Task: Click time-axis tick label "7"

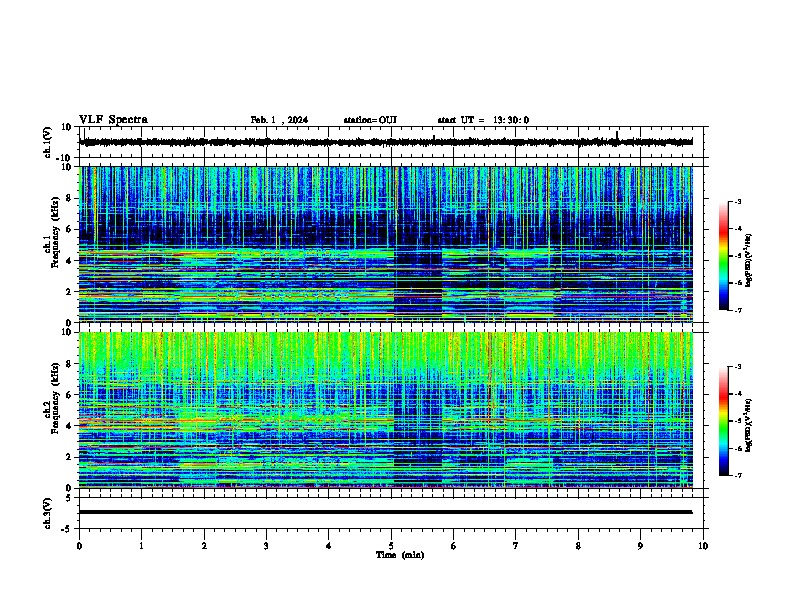Action: coord(516,546)
